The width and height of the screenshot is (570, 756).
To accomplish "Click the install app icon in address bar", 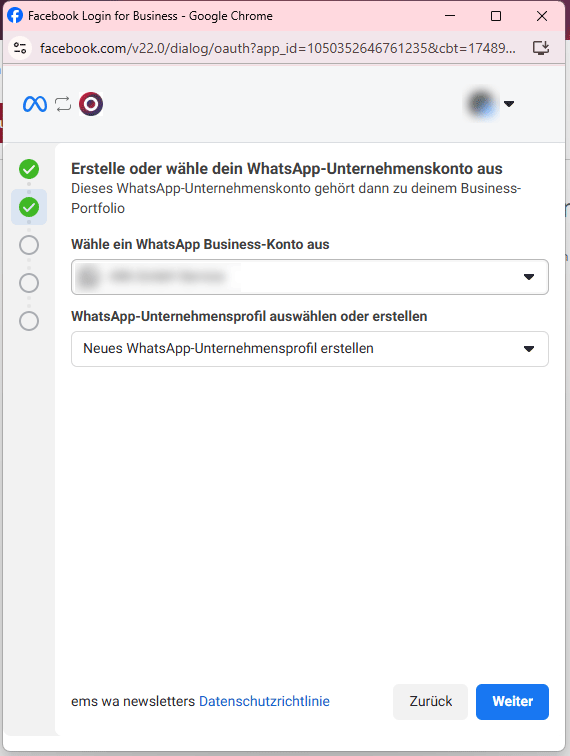I will [541, 48].
